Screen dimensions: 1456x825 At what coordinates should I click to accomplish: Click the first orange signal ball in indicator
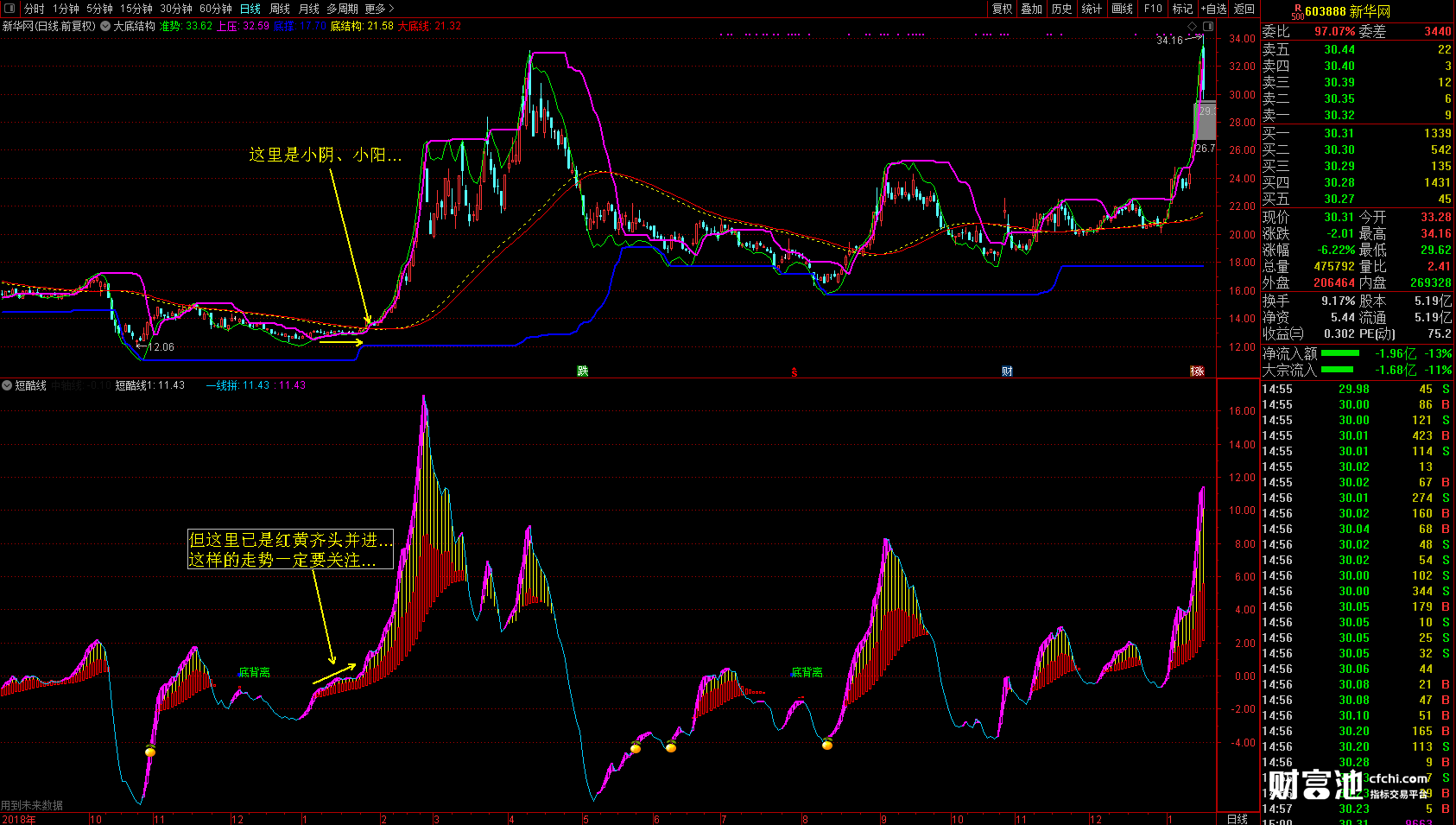coord(150,751)
